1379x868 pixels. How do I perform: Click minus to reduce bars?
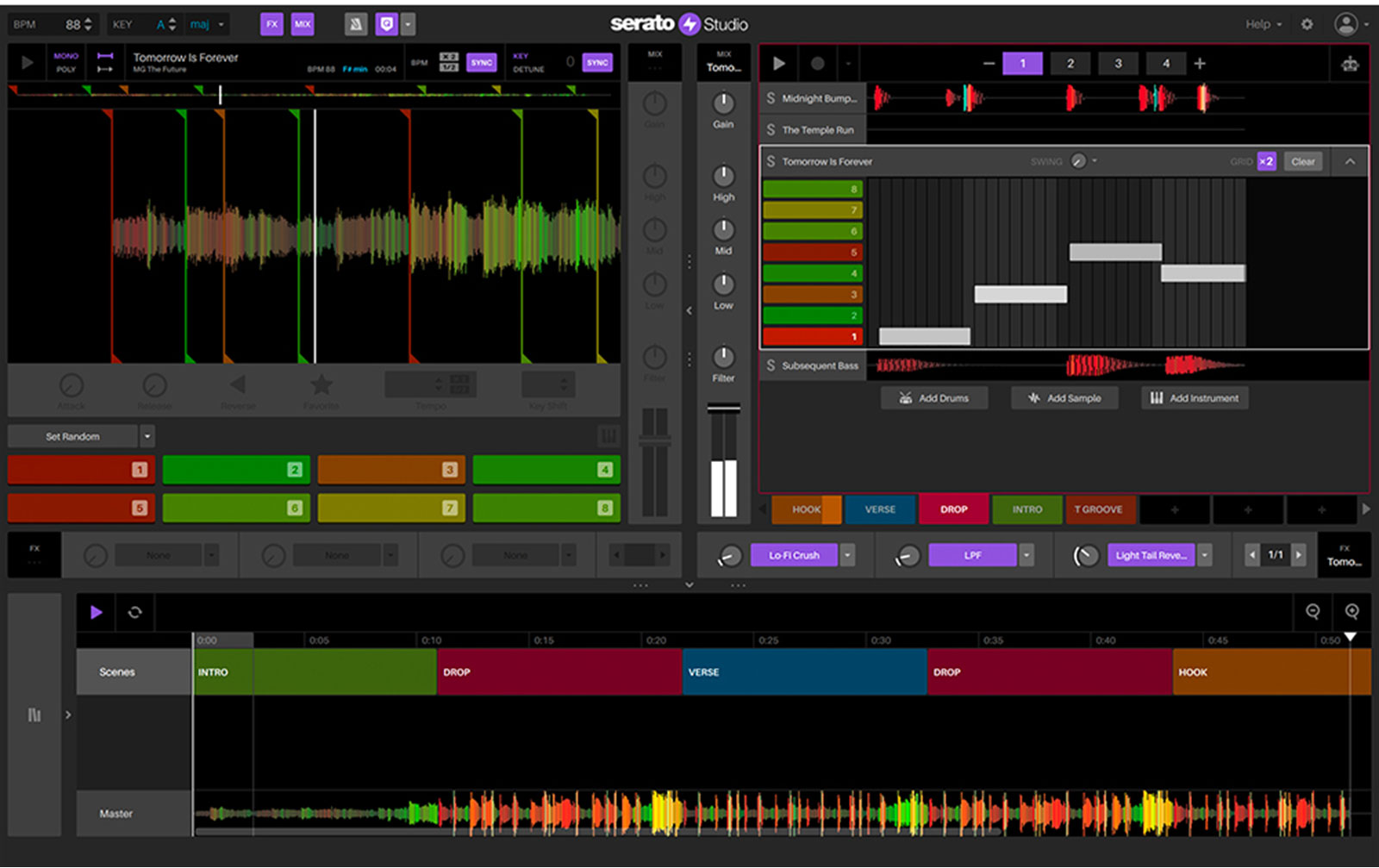pyautogui.click(x=989, y=63)
